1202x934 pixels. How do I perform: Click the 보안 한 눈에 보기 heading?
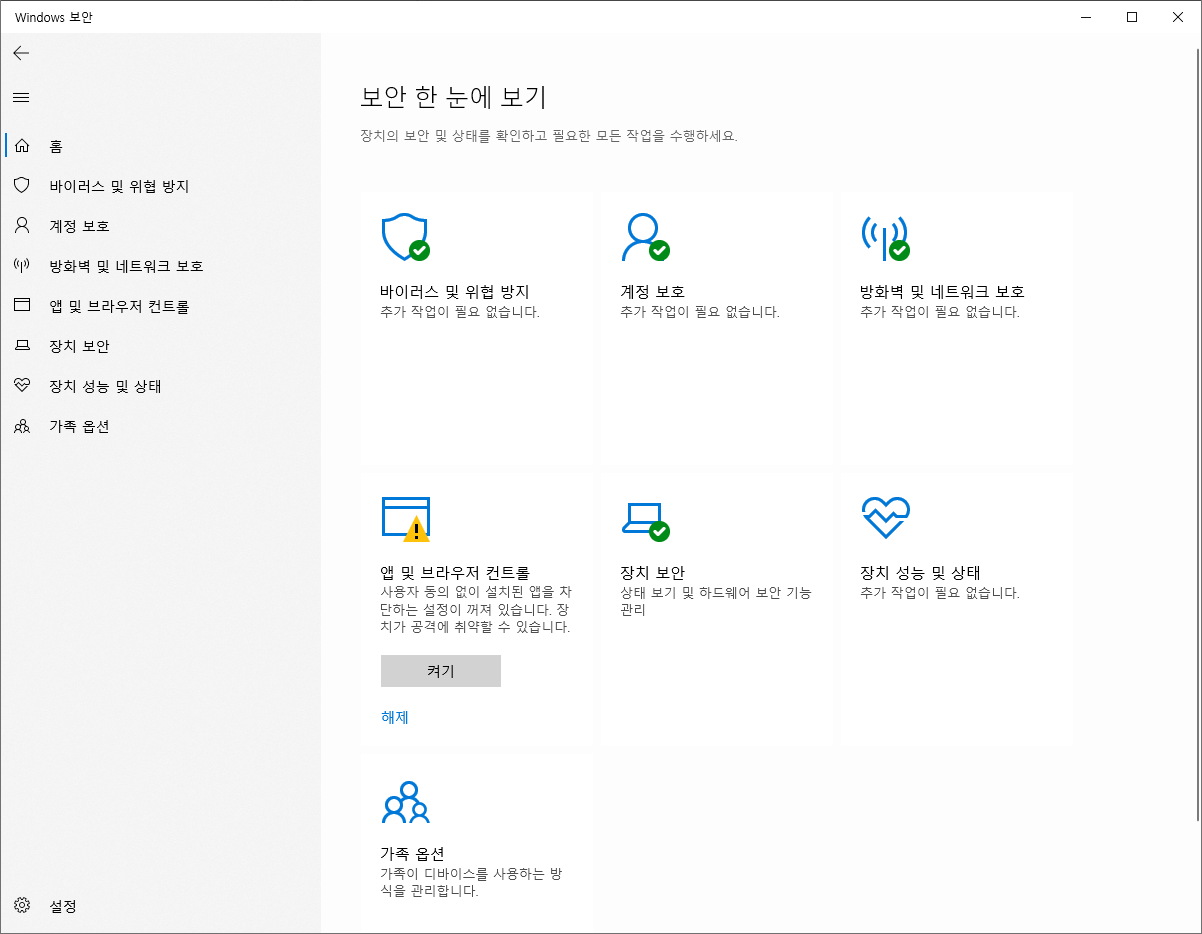454,97
